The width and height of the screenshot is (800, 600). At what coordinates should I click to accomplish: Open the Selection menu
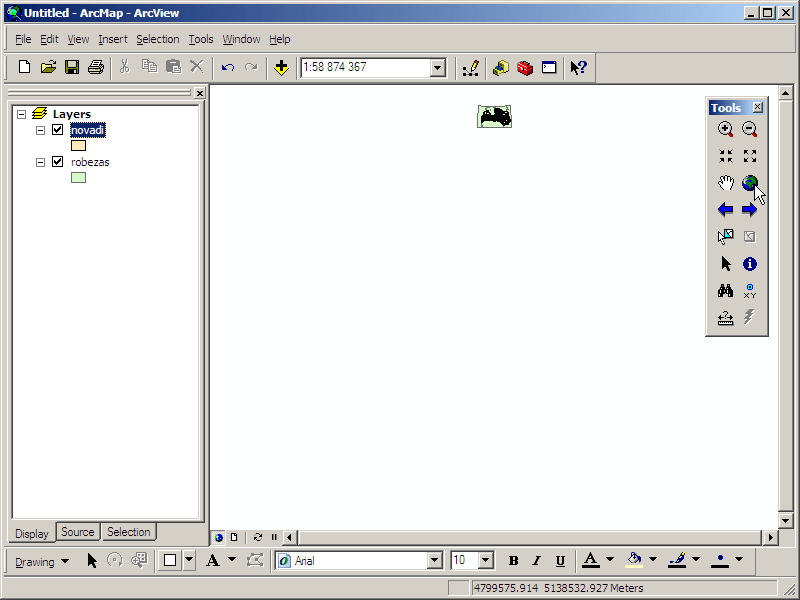point(158,39)
